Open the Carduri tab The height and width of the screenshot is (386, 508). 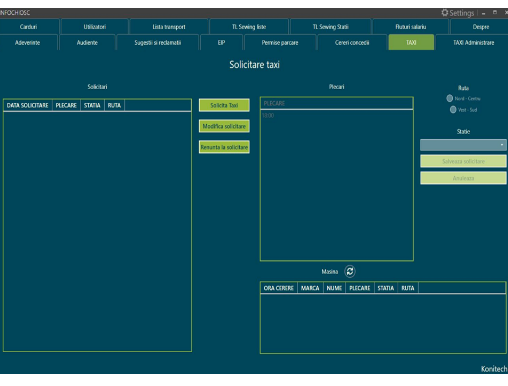[28, 27]
